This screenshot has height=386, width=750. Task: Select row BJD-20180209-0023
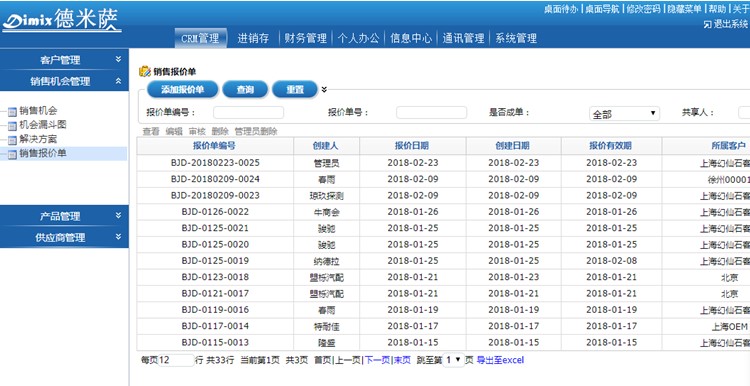pyautogui.click(x=443, y=196)
